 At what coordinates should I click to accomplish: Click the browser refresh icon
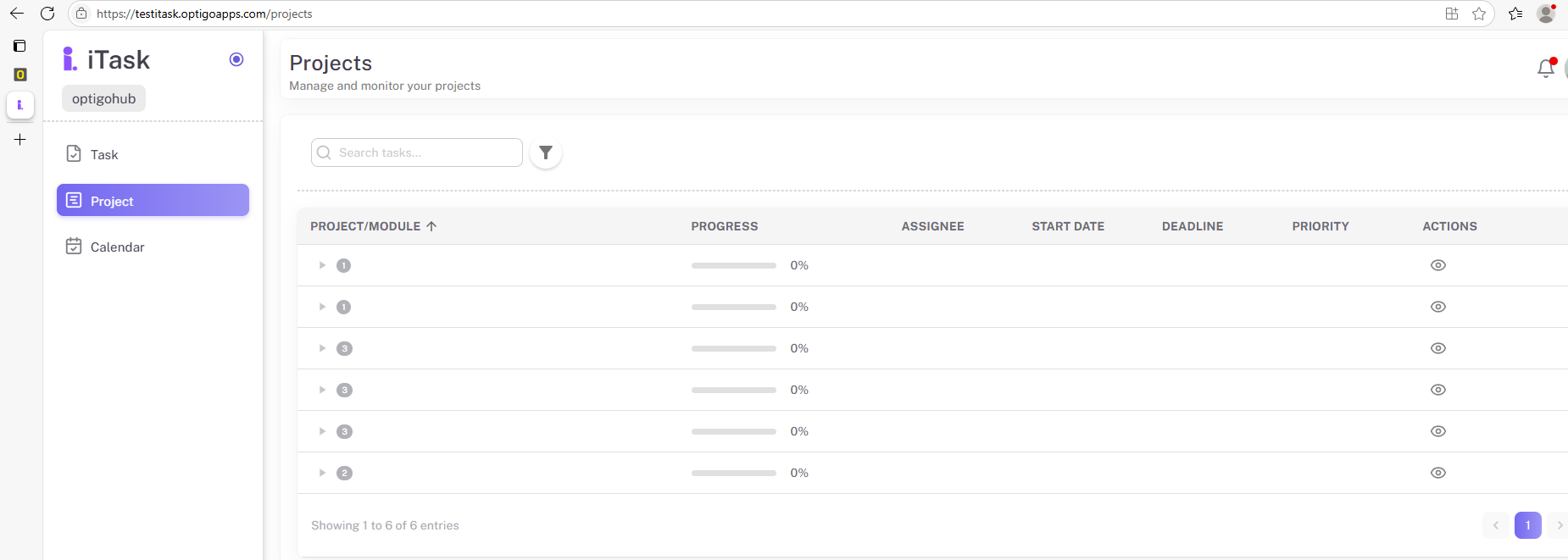click(x=47, y=14)
